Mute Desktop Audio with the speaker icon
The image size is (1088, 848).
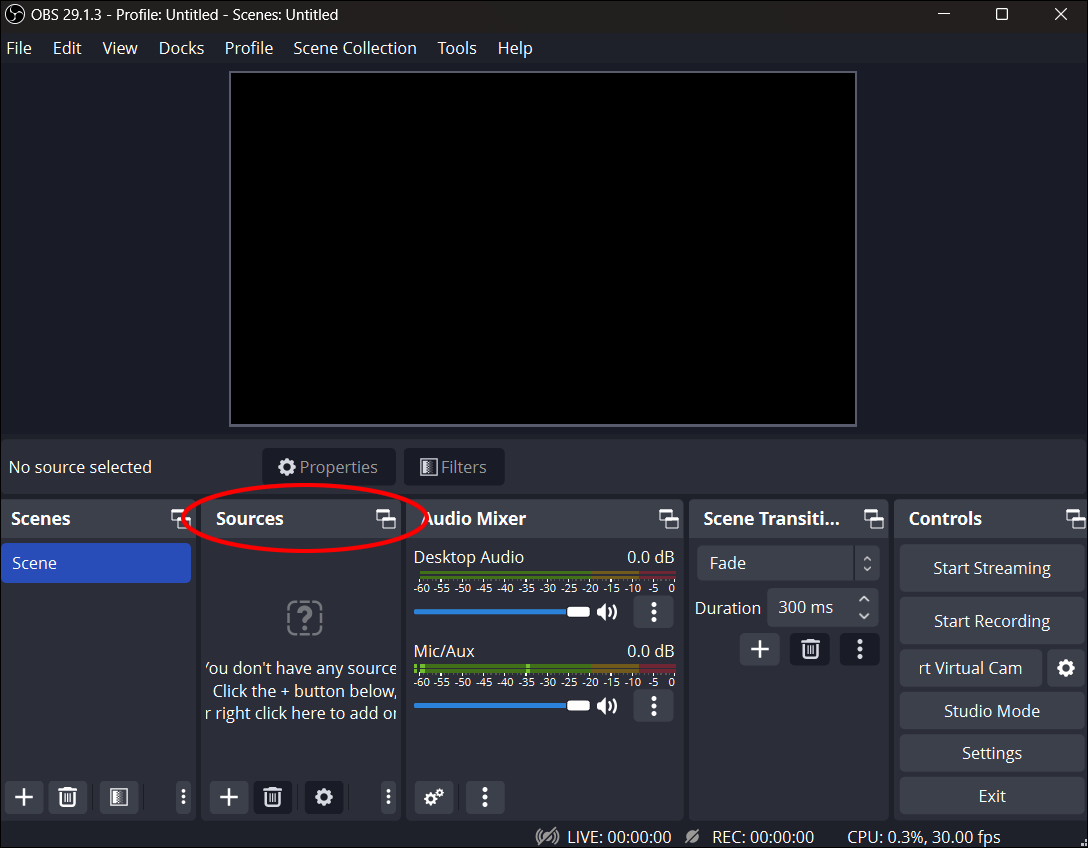[x=608, y=611]
